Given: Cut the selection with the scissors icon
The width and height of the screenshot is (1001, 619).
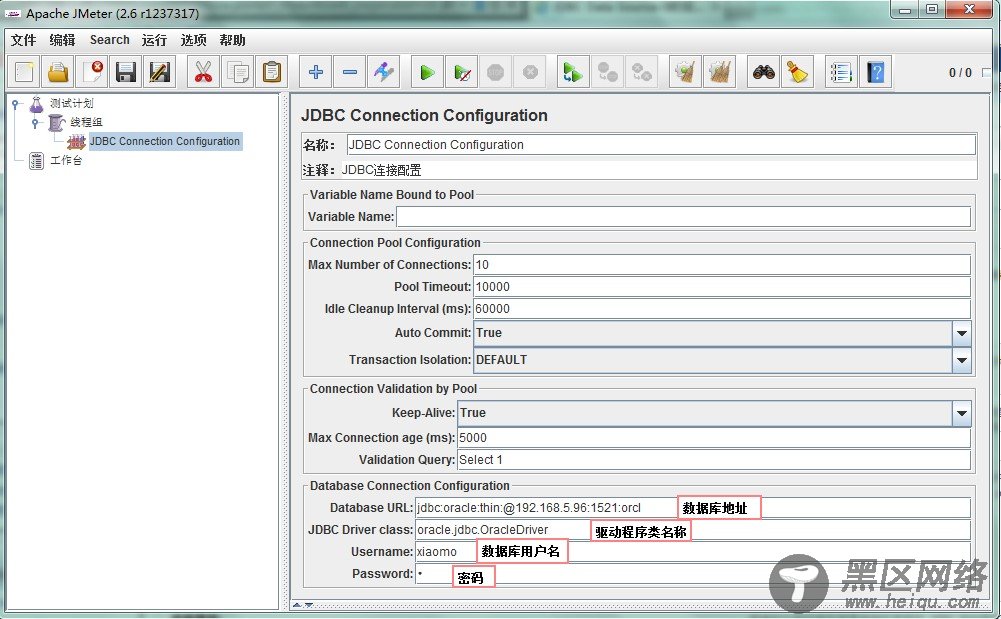Looking at the screenshot, I should pyautogui.click(x=204, y=71).
